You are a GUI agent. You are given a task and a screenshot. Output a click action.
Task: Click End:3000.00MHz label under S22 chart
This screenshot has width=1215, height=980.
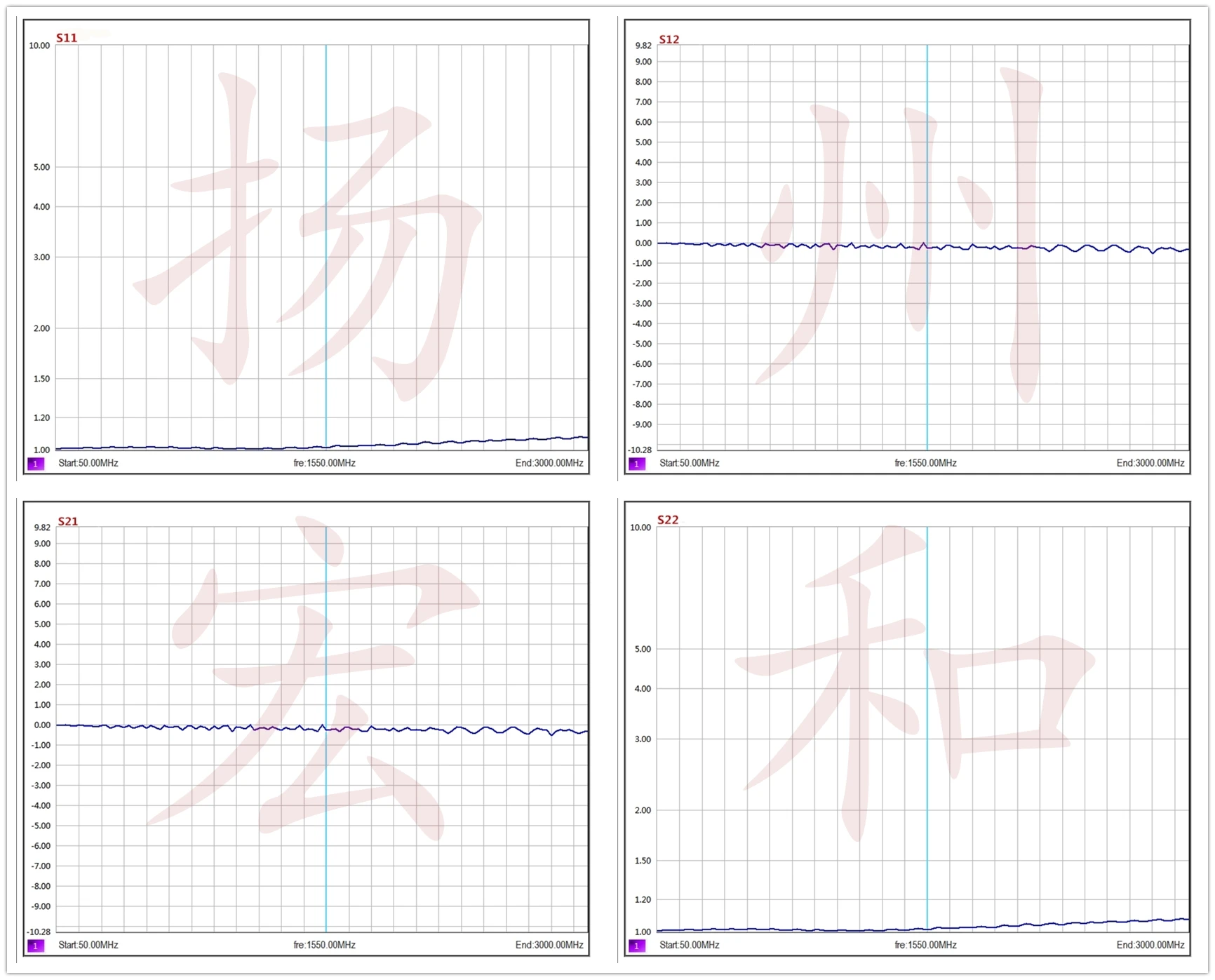(x=1150, y=945)
